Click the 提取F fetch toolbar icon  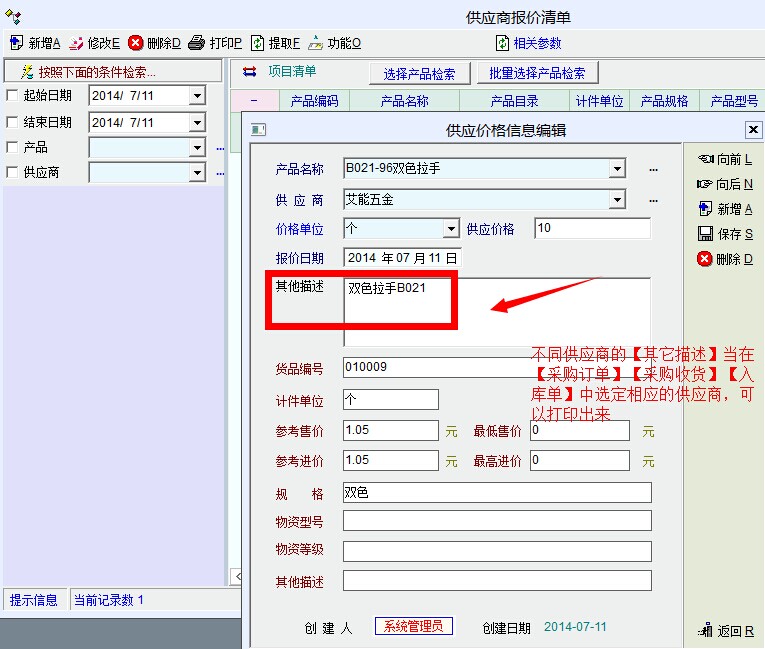258,43
